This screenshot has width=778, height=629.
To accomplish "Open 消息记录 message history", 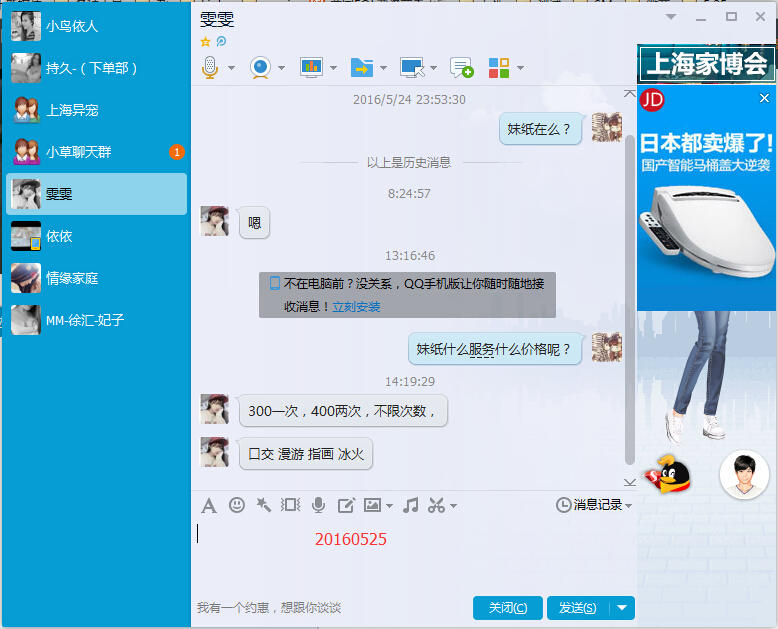I will tap(589, 505).
